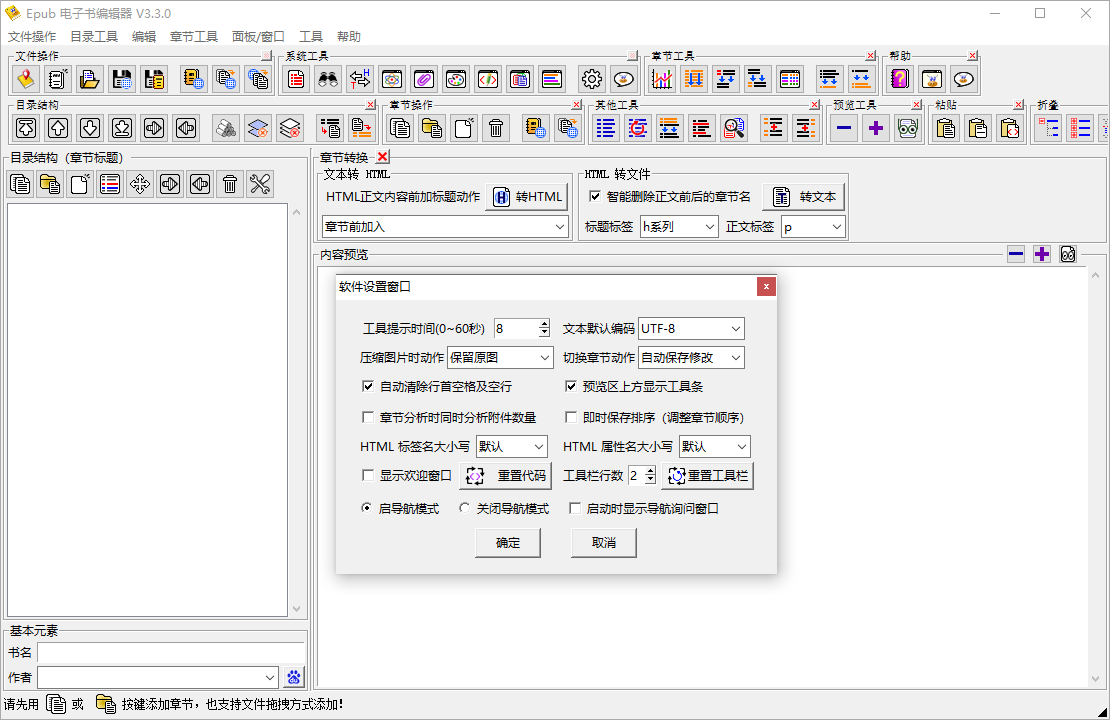The width and height of the screenshot is (1110, 720).
Task: Toggle 预览区上方显示工具条 checkbox
Action: point(571,387)
